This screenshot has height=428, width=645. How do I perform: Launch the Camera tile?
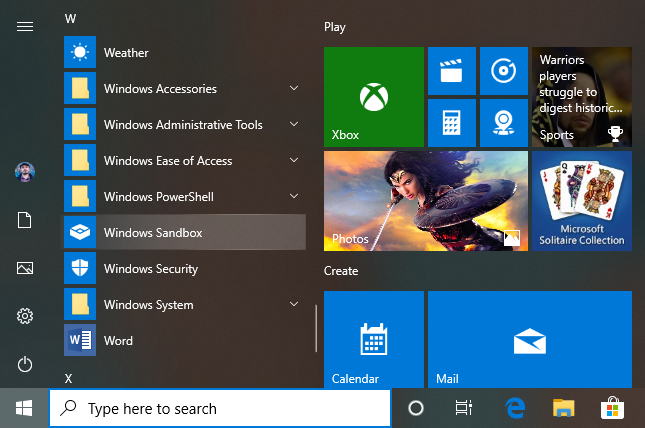click(x=503, y=122)
